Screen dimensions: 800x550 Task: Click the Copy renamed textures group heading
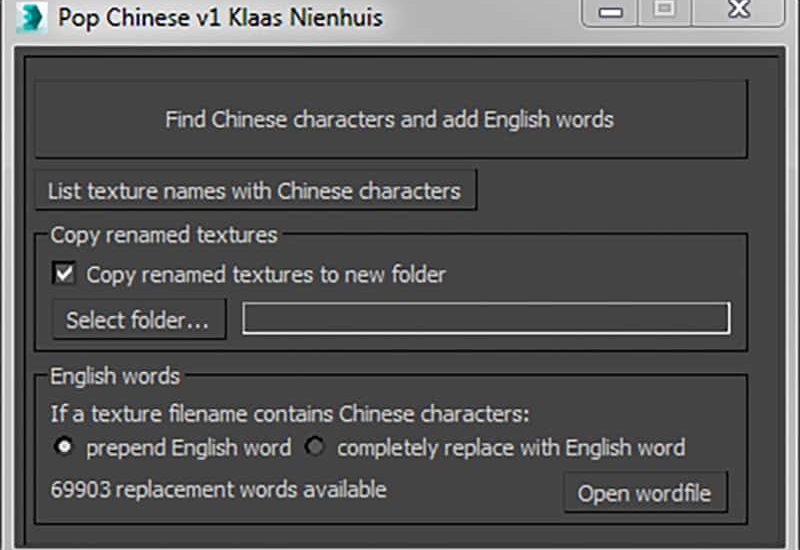pos(164,236)
